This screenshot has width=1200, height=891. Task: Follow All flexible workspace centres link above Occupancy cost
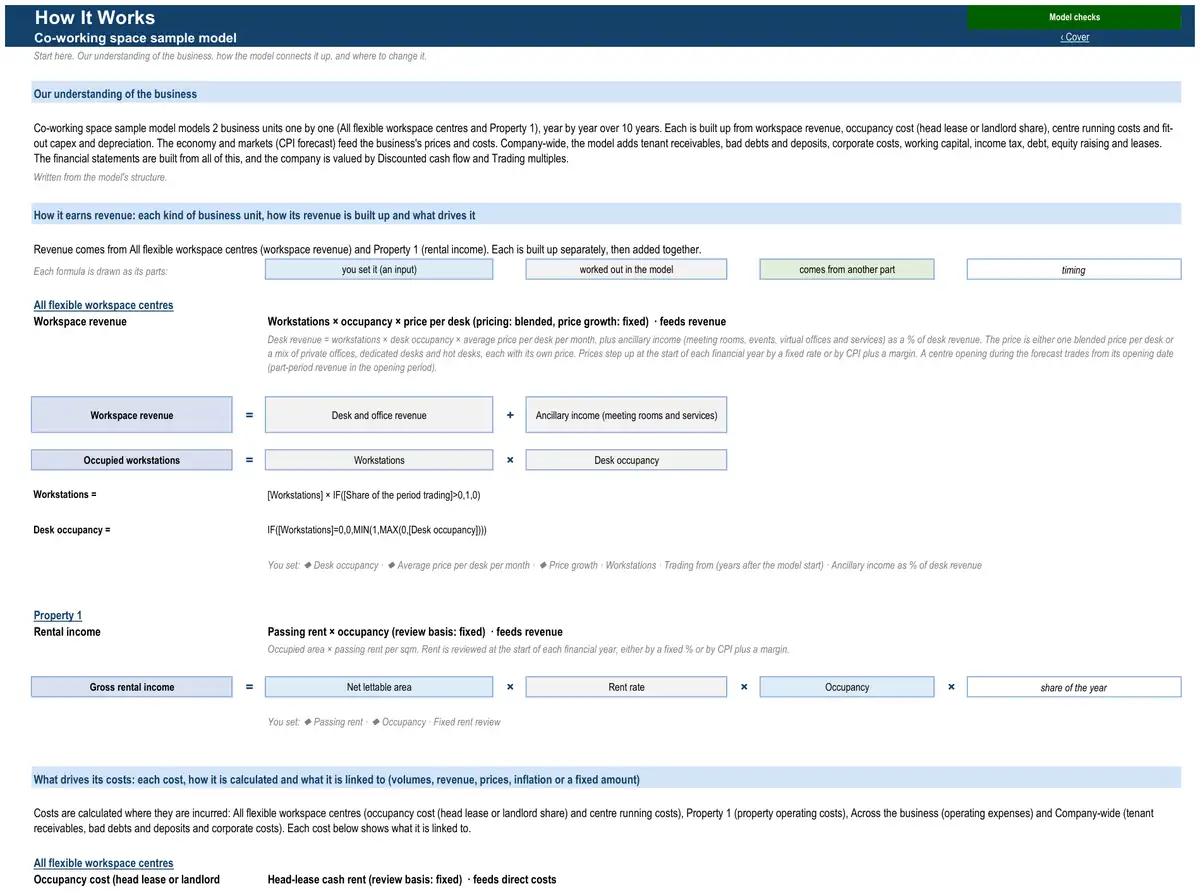pyautogui.click(x=104, y=863)
